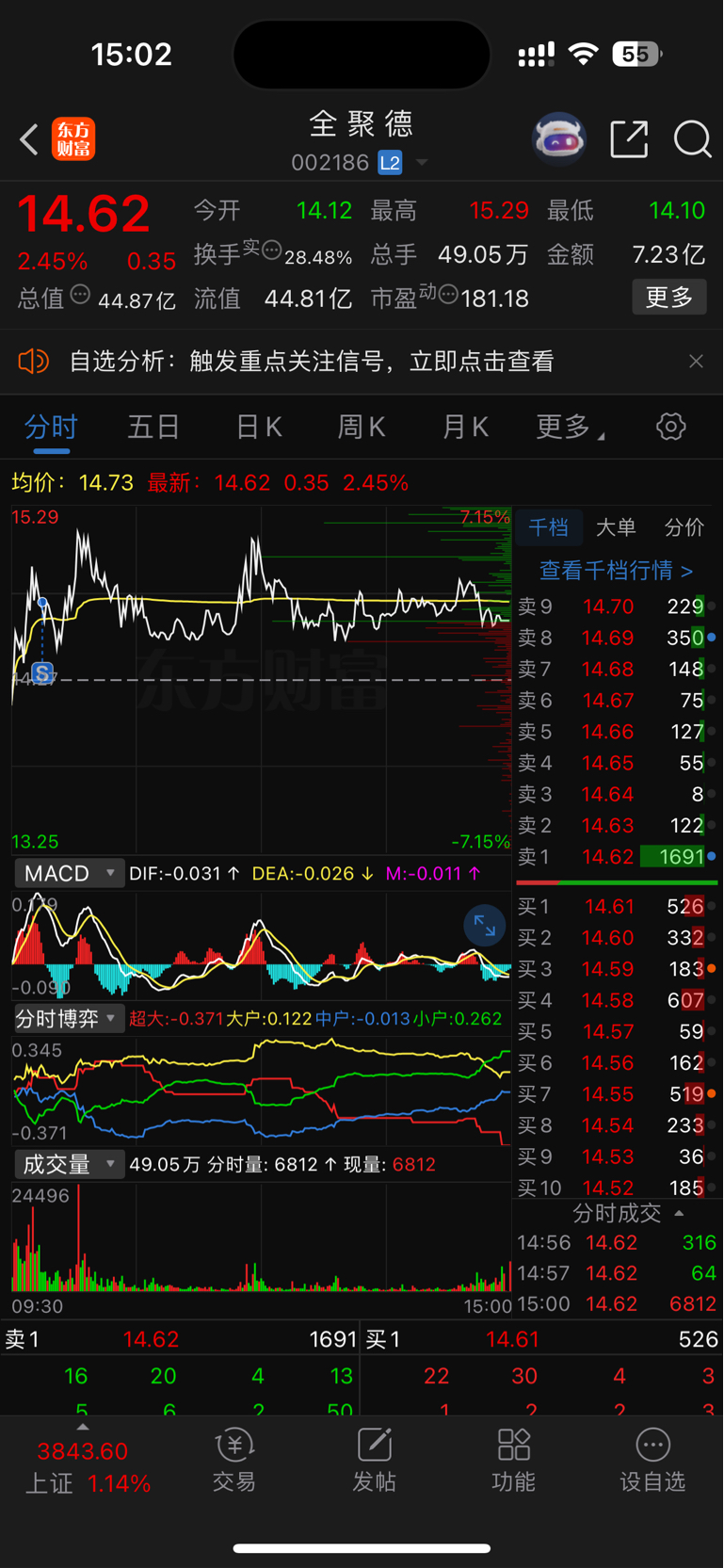Open the search magnifier icon
The height and width of the screenshot is (1568, 724).
692,139
